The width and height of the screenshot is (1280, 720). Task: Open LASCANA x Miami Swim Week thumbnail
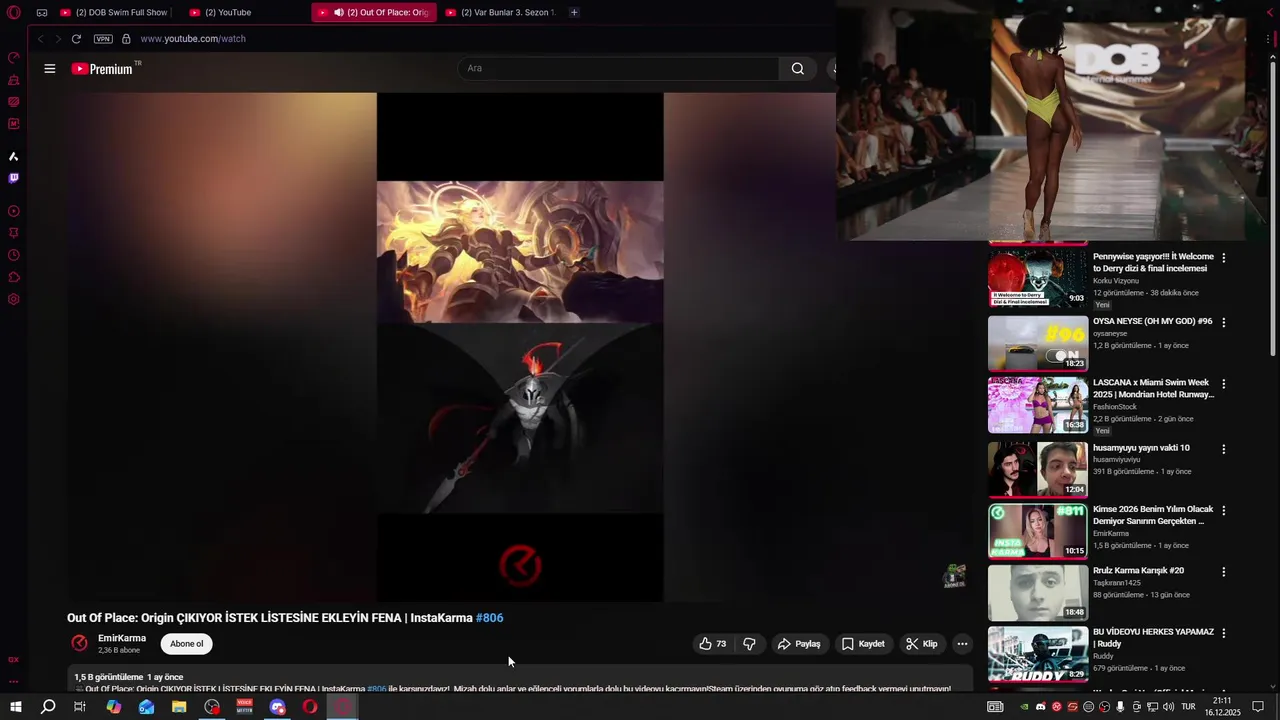tap(1038, 405)
